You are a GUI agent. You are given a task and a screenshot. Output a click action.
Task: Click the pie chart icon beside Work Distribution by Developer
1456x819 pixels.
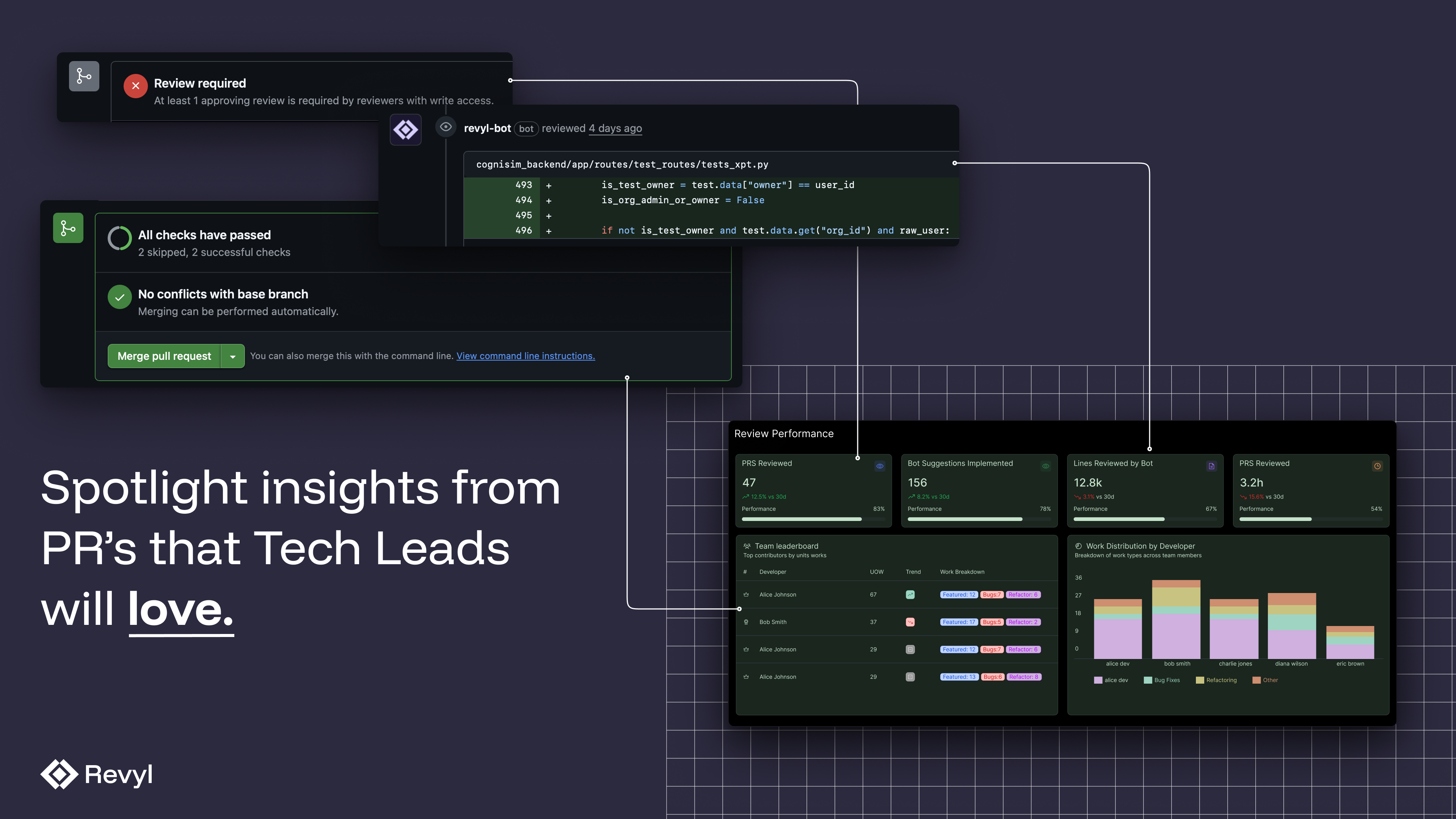click(1078, 546)
